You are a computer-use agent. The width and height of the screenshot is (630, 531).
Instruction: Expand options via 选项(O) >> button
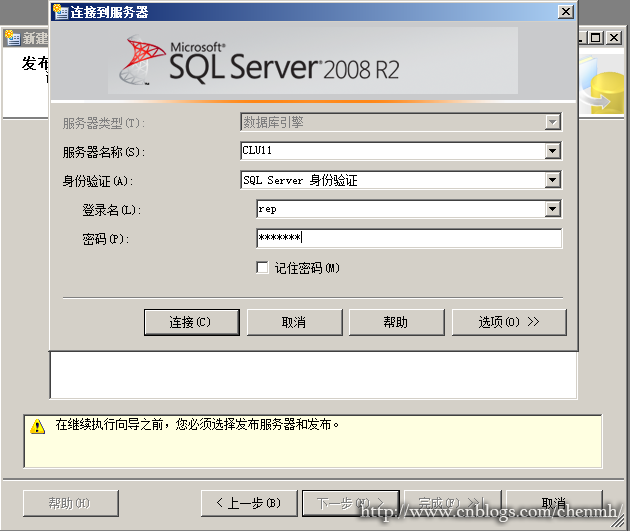click(x=508, y=322)
